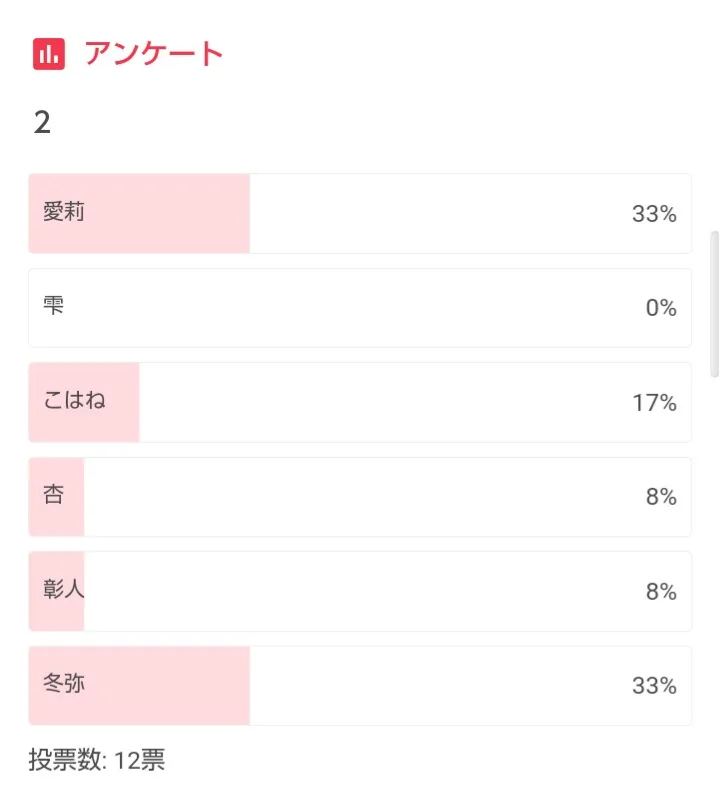Vote for the 冬弥 option label
Viewport: 720px width, 799px height.
pos(64,685)
